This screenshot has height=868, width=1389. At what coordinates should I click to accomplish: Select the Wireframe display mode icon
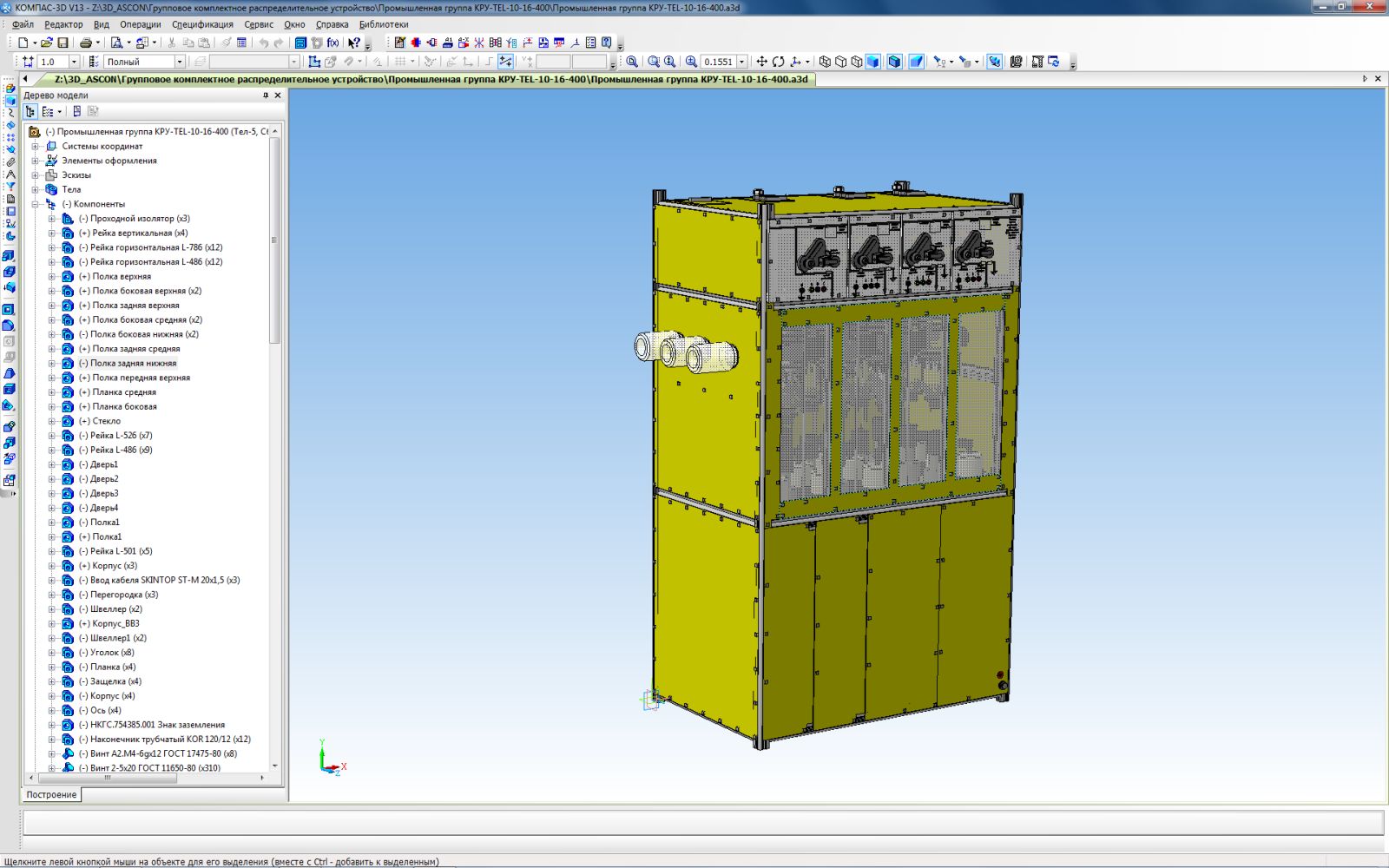point(825,62)
